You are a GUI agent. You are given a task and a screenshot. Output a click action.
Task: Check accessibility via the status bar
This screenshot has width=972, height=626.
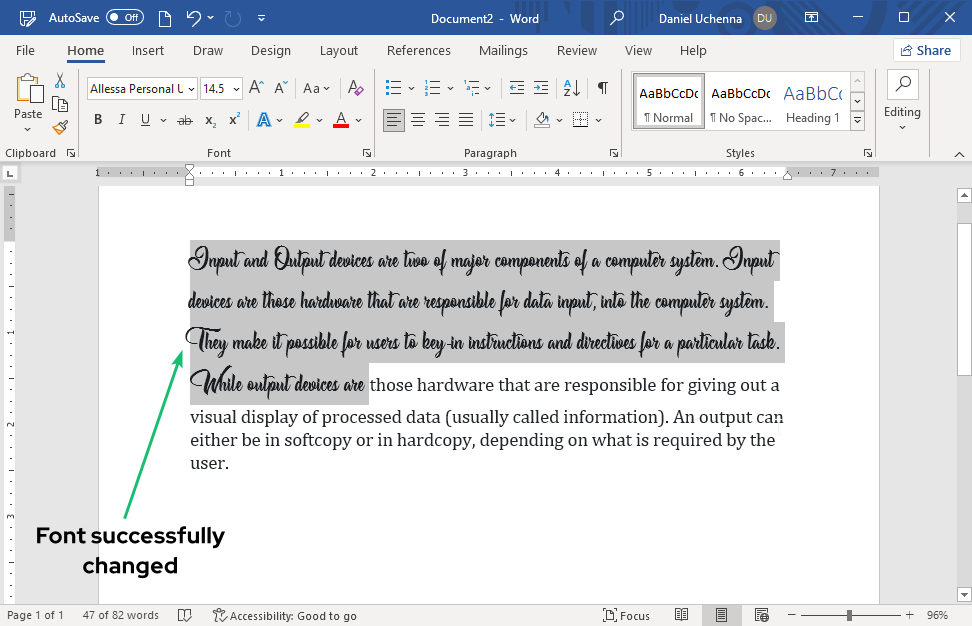tap(285, 615)
